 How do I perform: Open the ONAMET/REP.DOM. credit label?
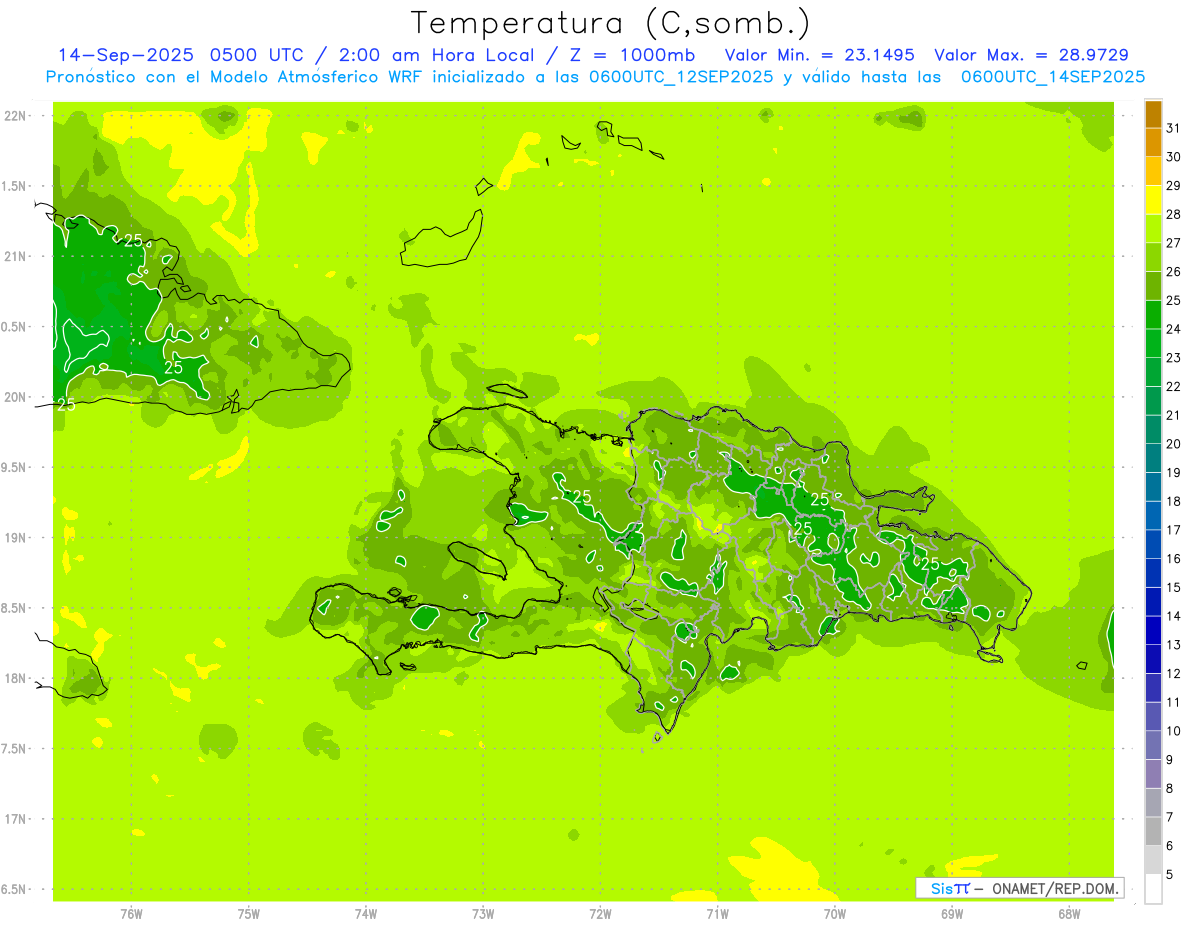(1055, 888)
